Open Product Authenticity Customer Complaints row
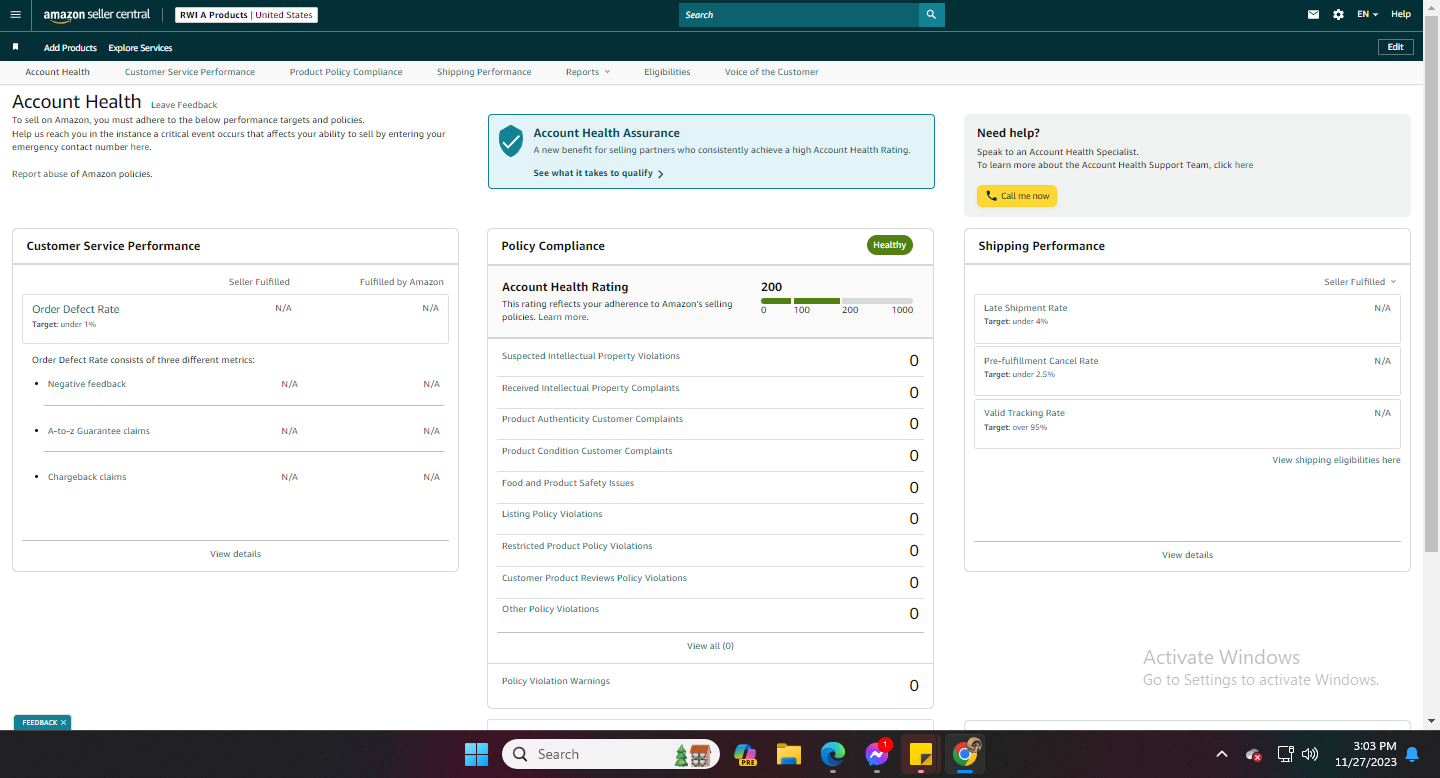1440x778 pixels. (x=710, y=423)
